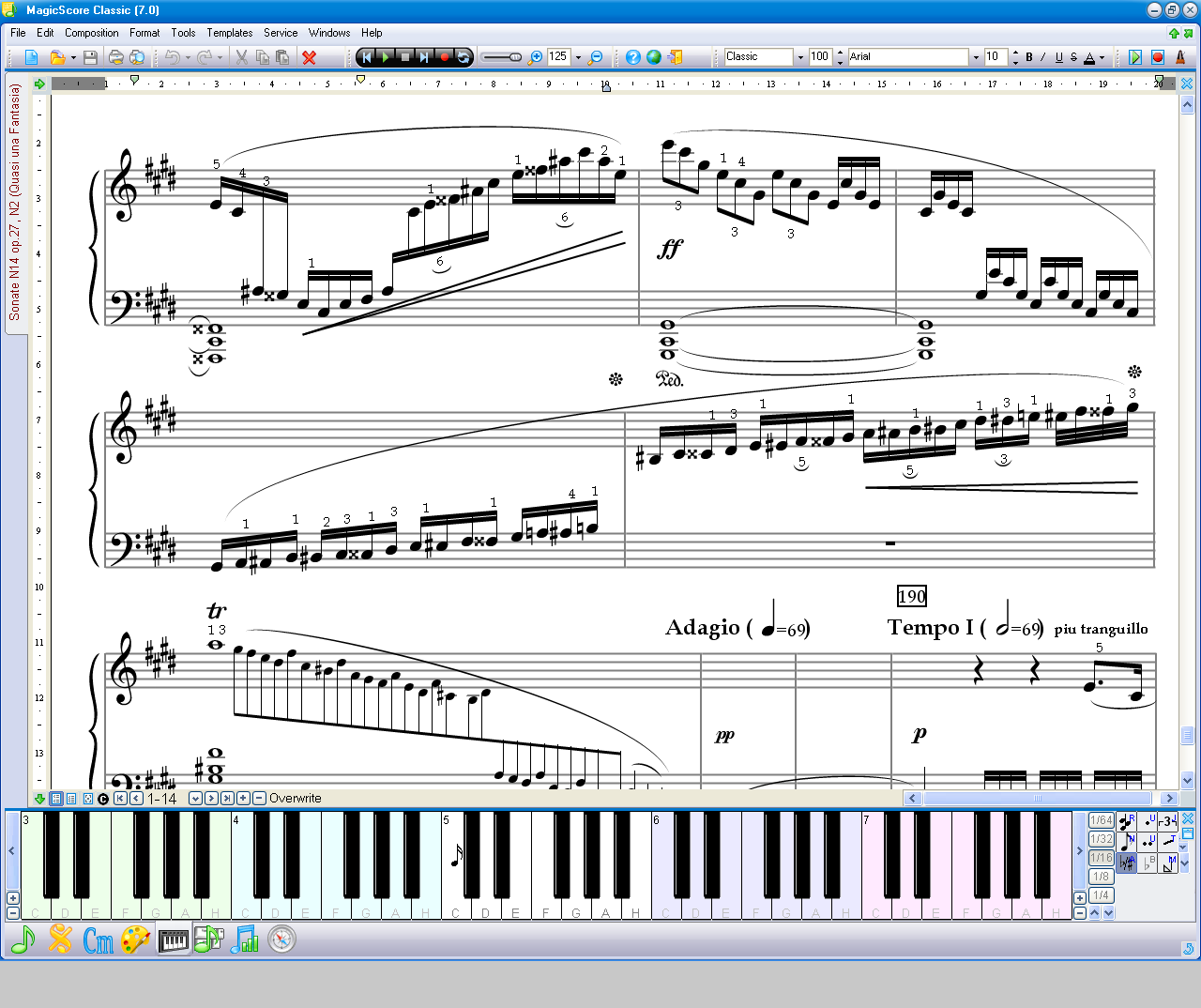Skip playback to the end
Viewport: 1201px width, 1008px height.
click(x=424, y=57)
